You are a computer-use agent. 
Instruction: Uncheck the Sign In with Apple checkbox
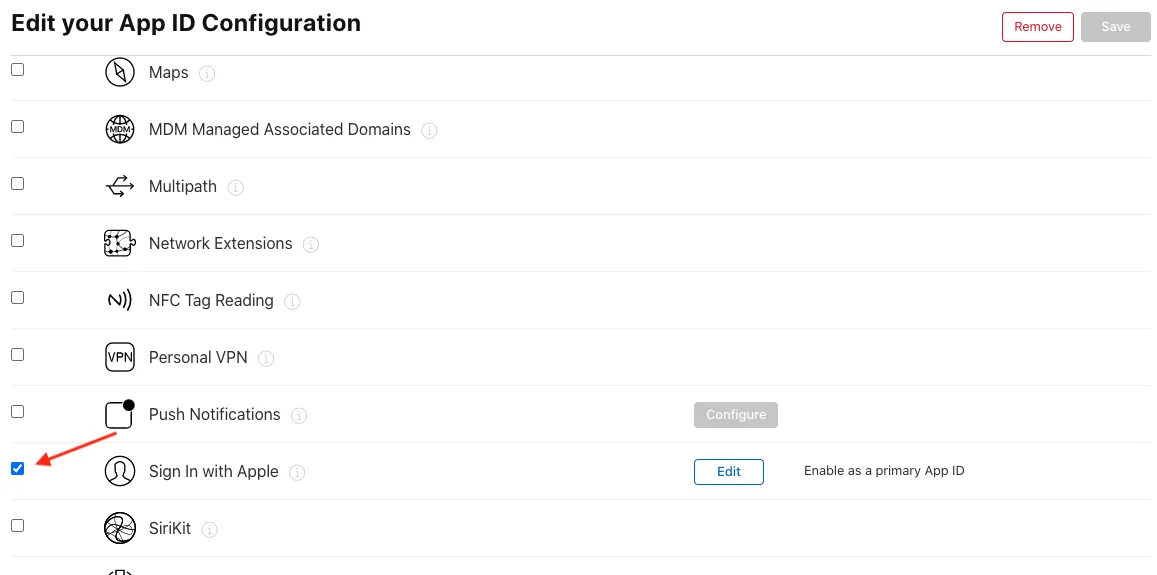coord(18,468)
